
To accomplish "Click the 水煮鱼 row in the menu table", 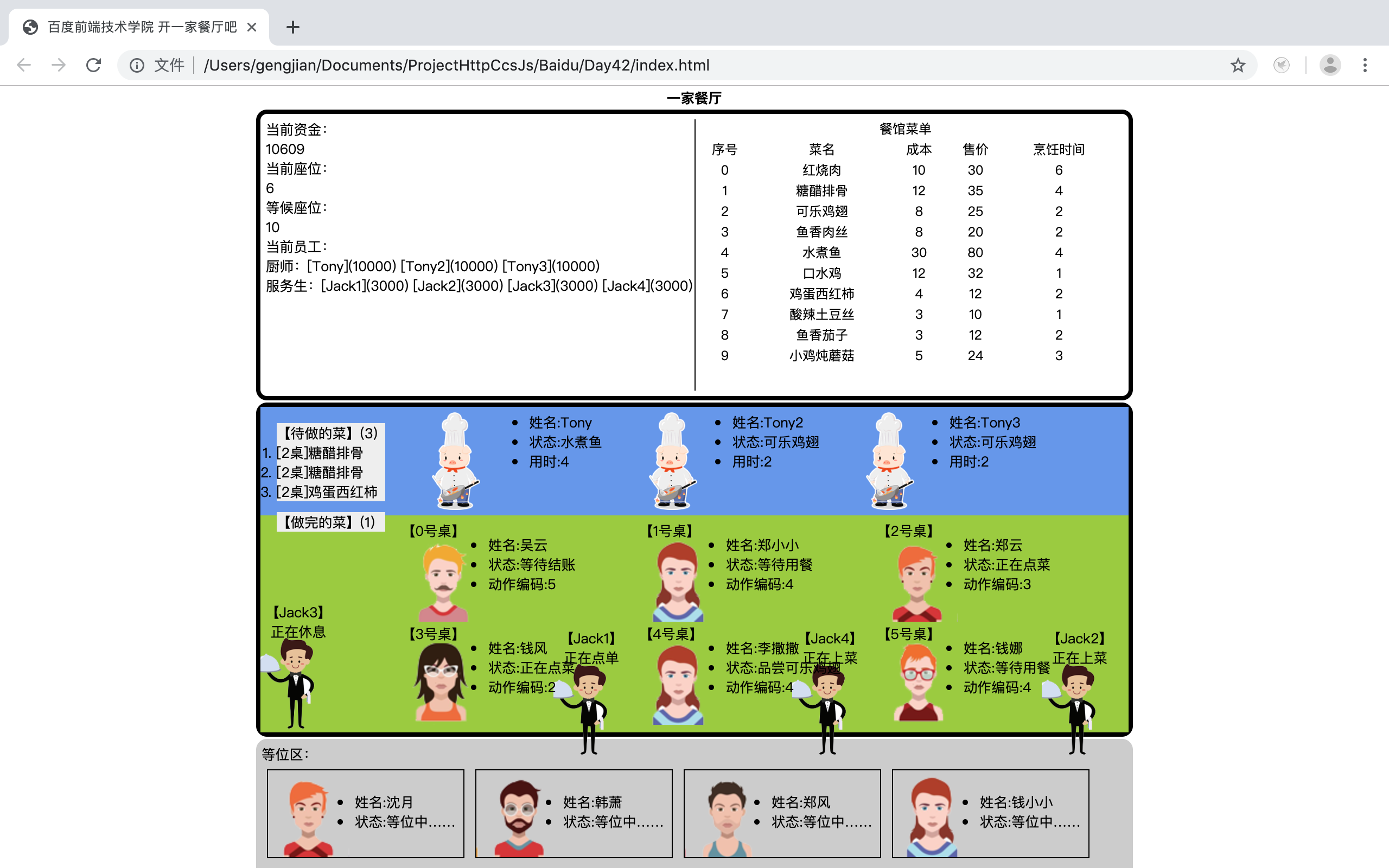I will click(x=821, y=253).
